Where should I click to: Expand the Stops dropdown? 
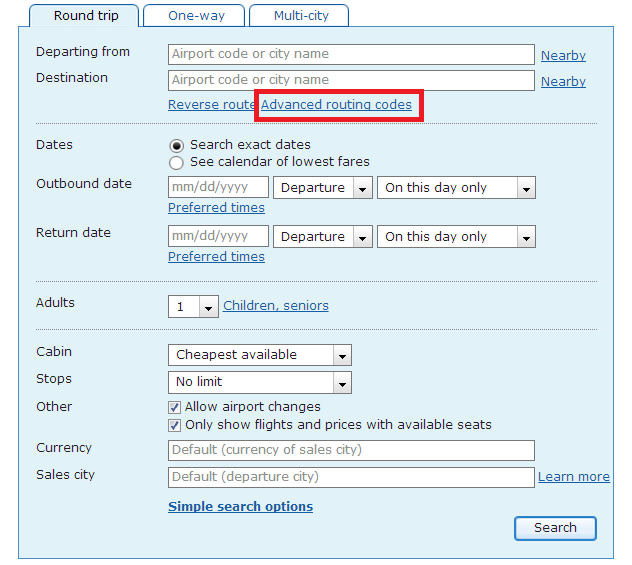point(259,382)
